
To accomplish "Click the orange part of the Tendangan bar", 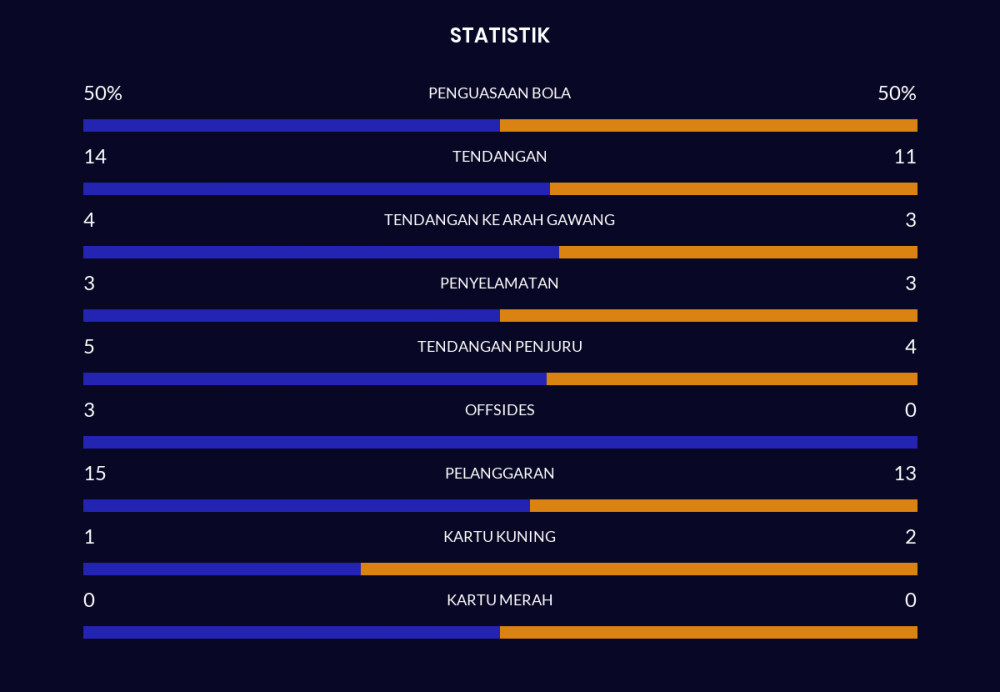I will [733, 189].
